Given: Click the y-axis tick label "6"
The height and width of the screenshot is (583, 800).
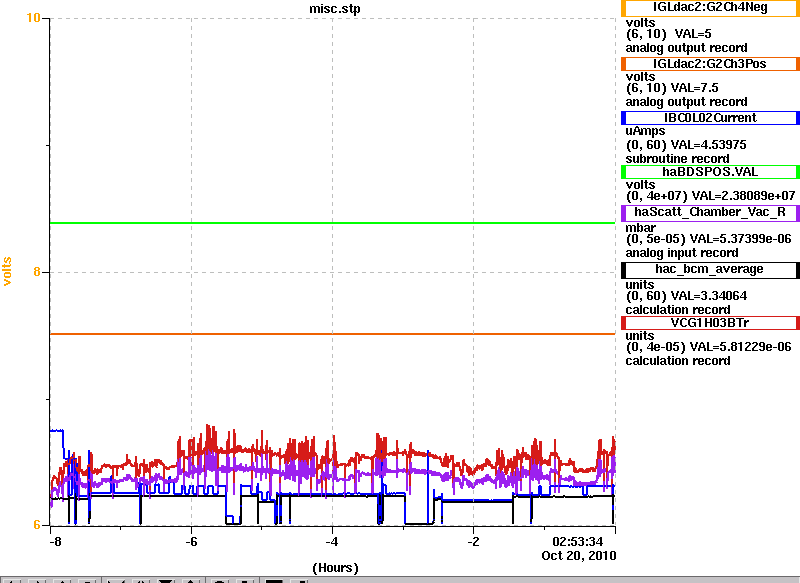Looking at the screenshot, I should pos(37,525).
